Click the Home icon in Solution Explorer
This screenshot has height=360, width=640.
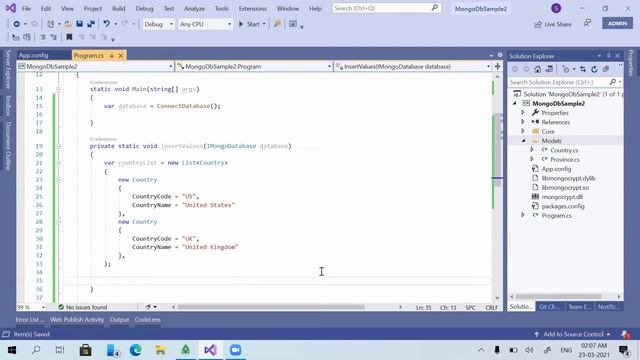[x=538, y=69]
